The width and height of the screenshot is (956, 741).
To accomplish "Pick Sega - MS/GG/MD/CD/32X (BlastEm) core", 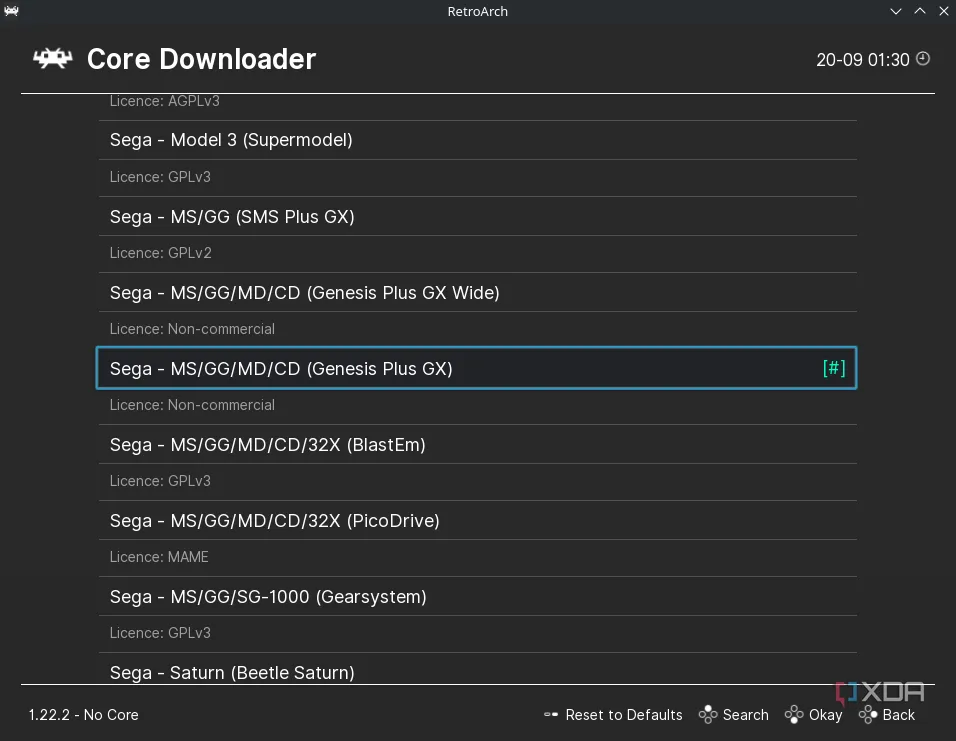I will [477, 445].
